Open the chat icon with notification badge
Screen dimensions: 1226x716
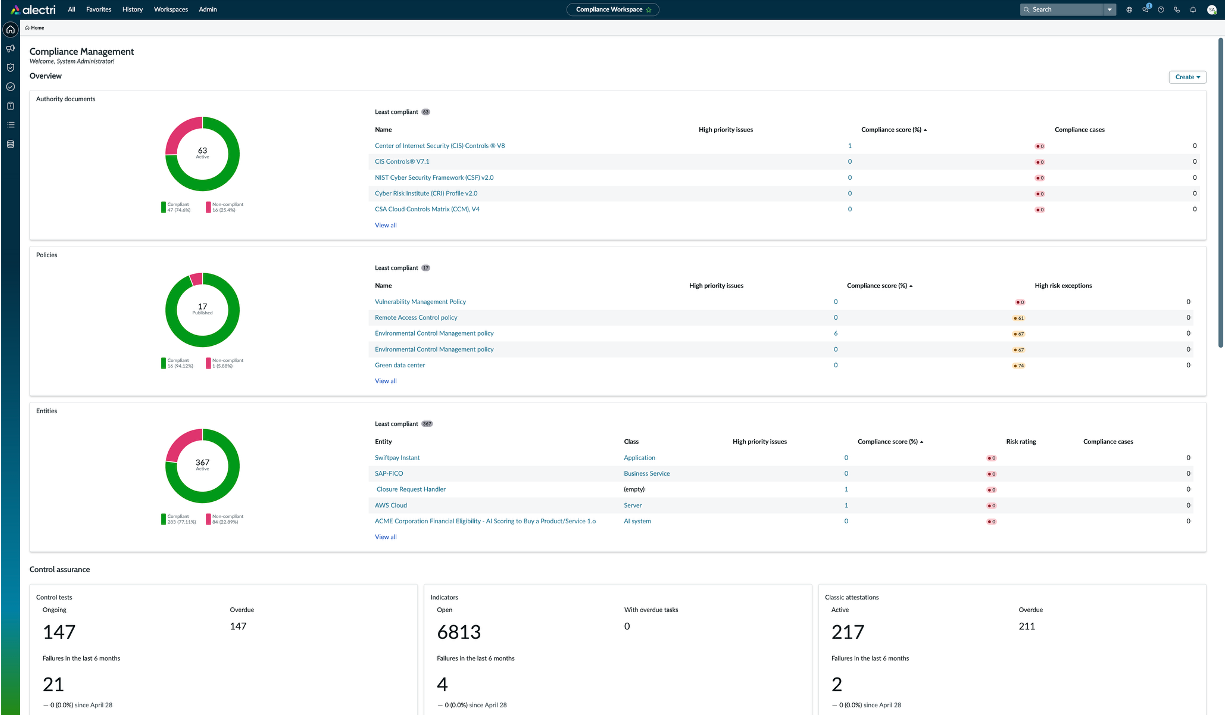(1146, 9)
